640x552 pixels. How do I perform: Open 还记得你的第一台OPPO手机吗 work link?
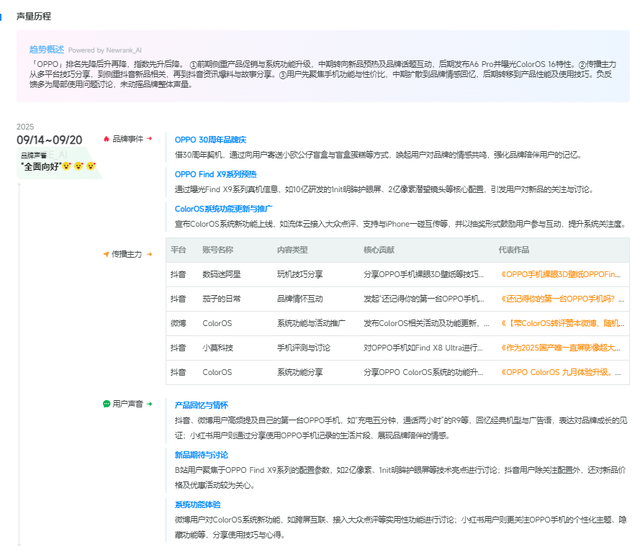tap(562, 299)
